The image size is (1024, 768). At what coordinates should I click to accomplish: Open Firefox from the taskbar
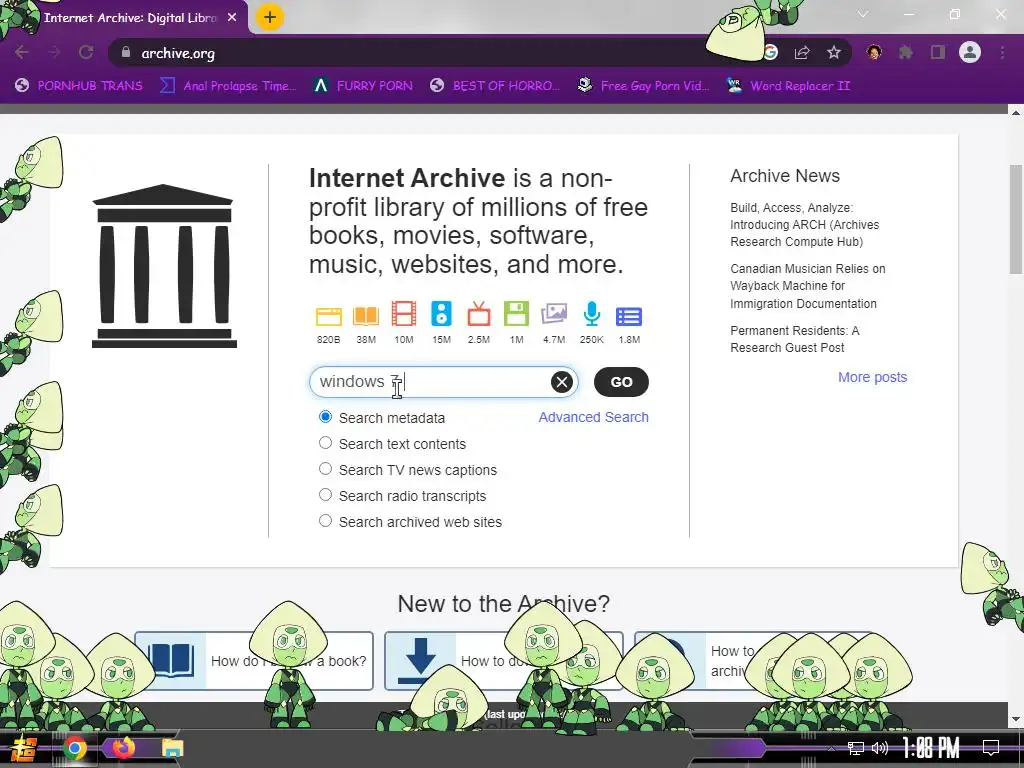click(123, 748)
